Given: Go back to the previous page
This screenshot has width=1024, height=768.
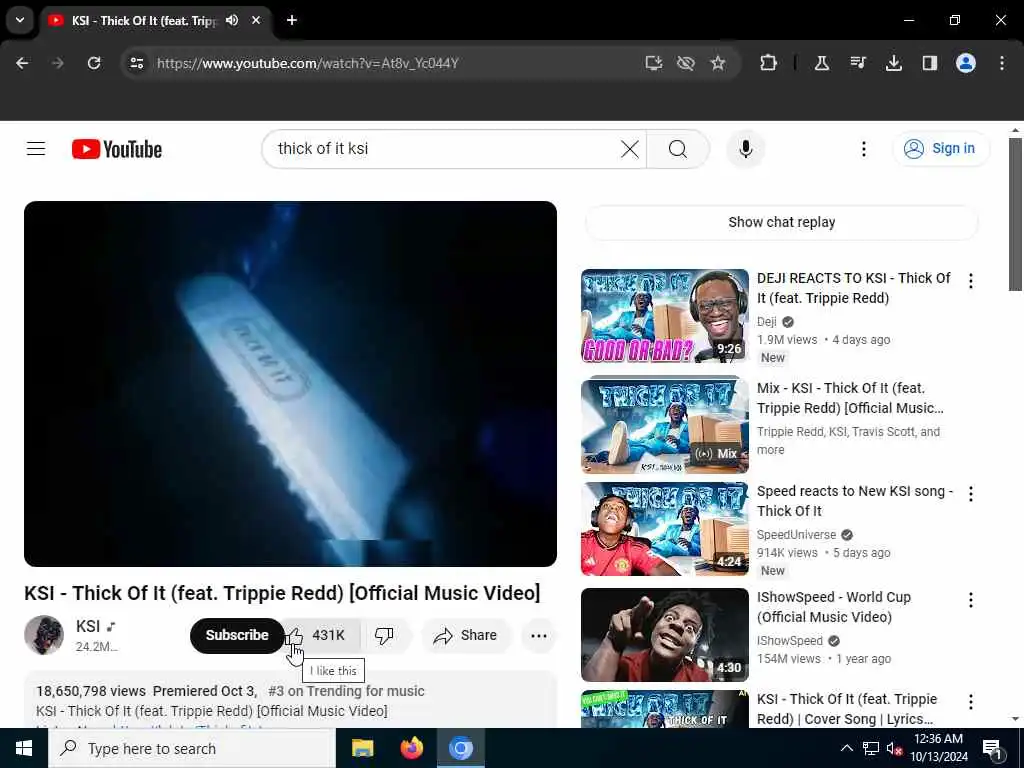Looking at the screenshot, I should click(22, 63).
